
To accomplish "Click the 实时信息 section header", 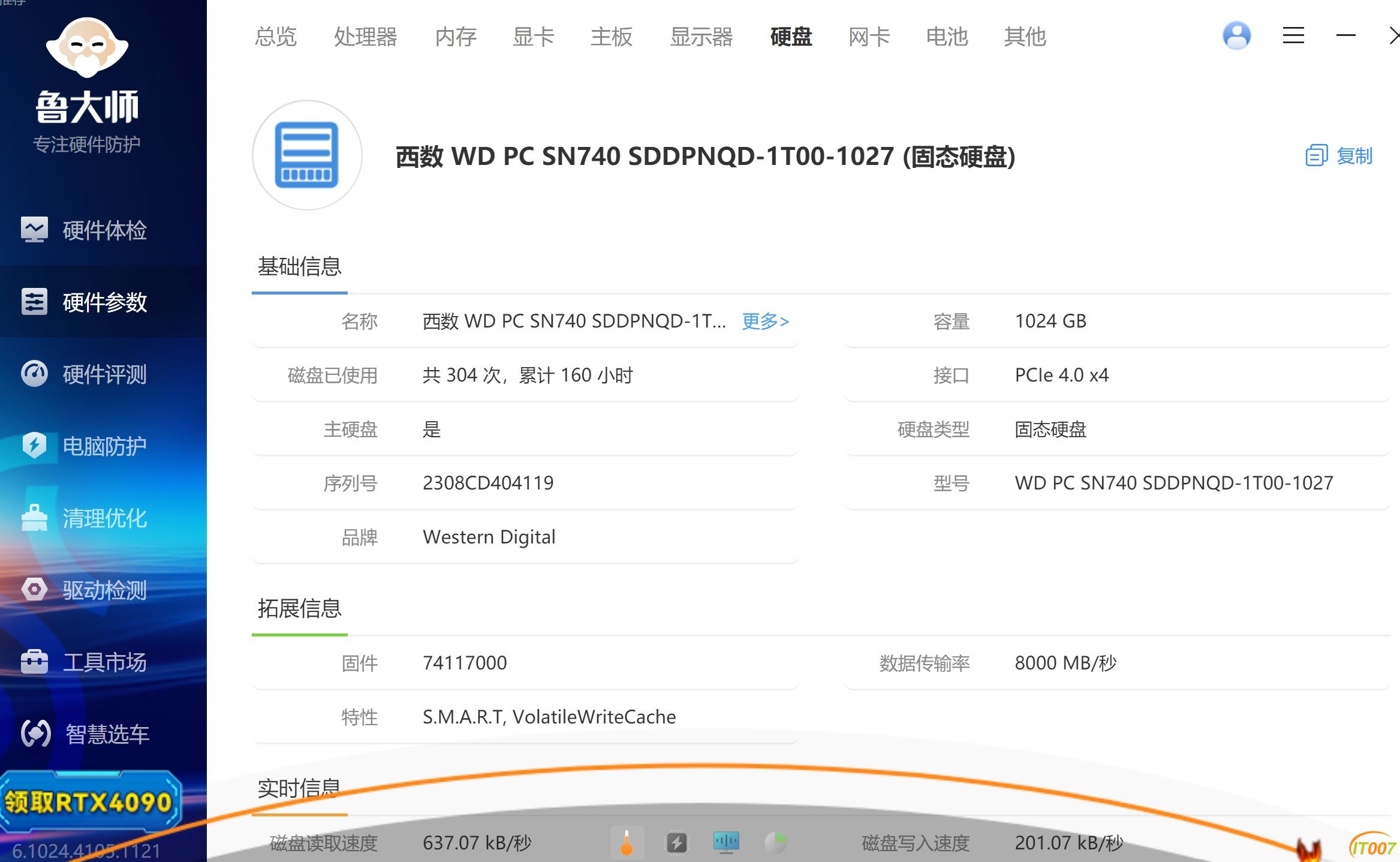I will click(x=299, y=788).
